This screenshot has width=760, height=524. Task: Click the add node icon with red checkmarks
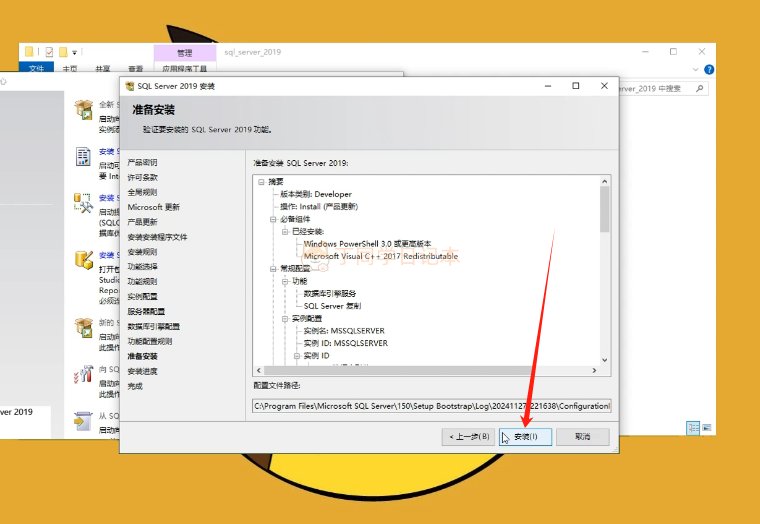coord(83,374)
